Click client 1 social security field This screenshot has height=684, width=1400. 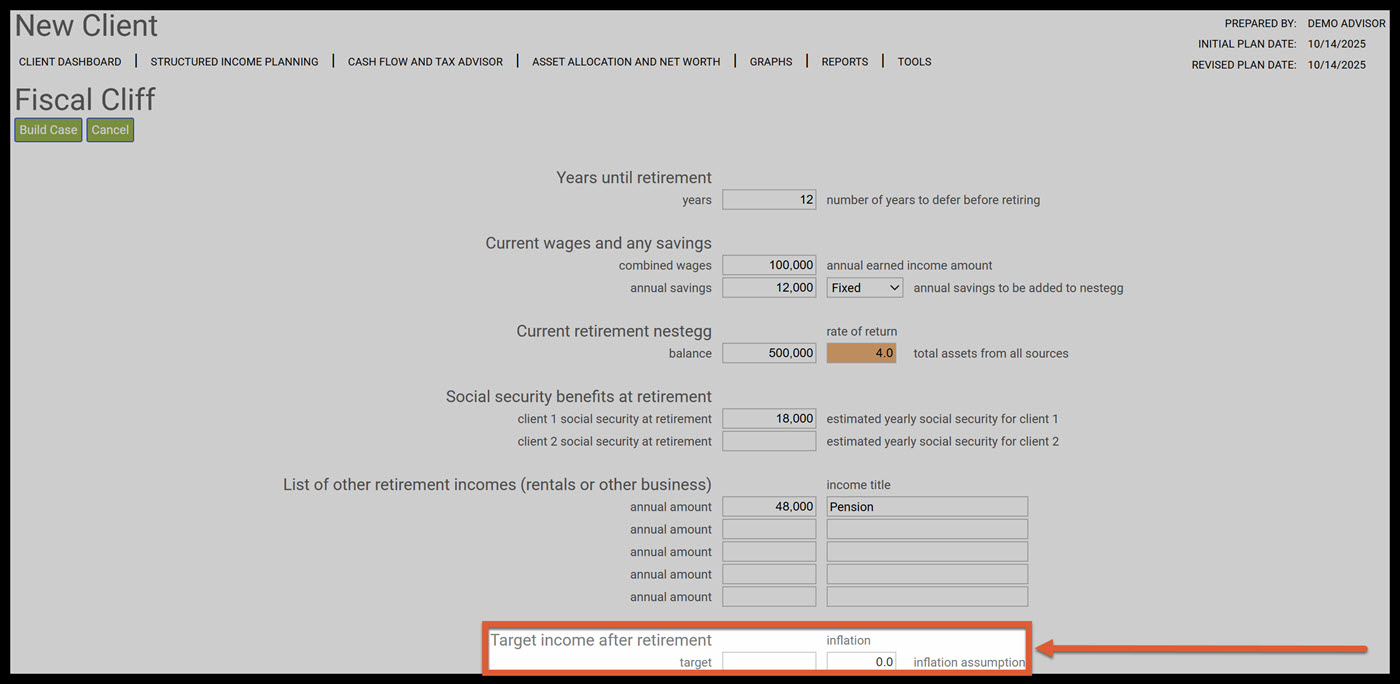click(x=769, y=419)
